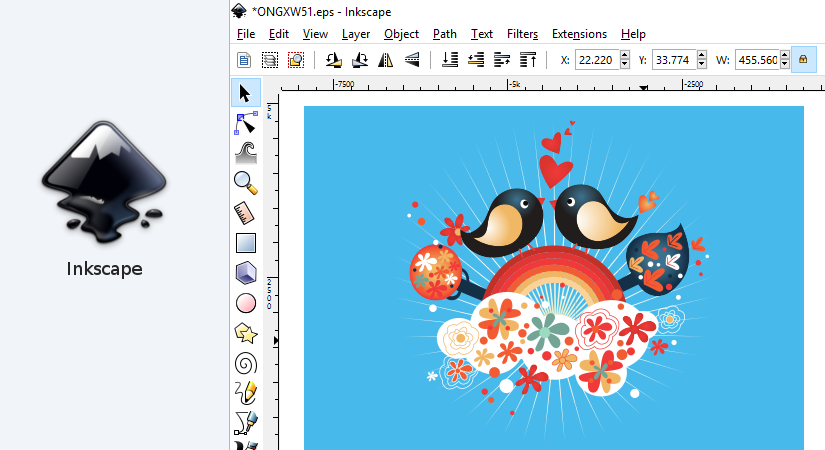825x450 pixels.
Task: Click the W width input field
Action: (757, 60)
